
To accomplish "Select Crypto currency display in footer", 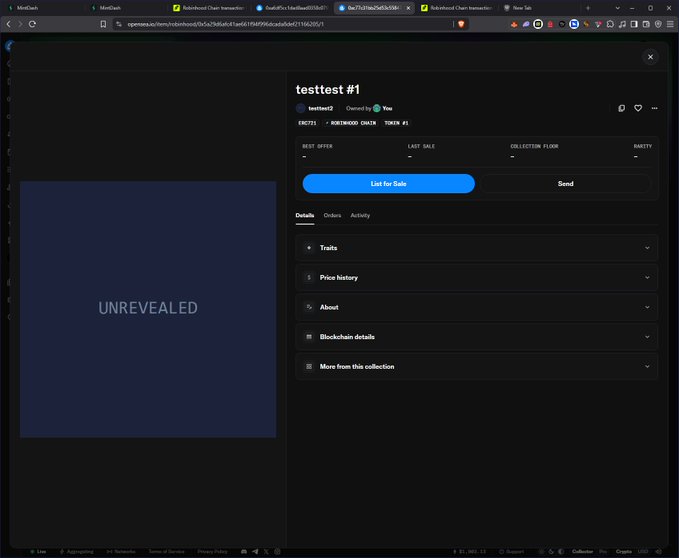I will (624, 552).
